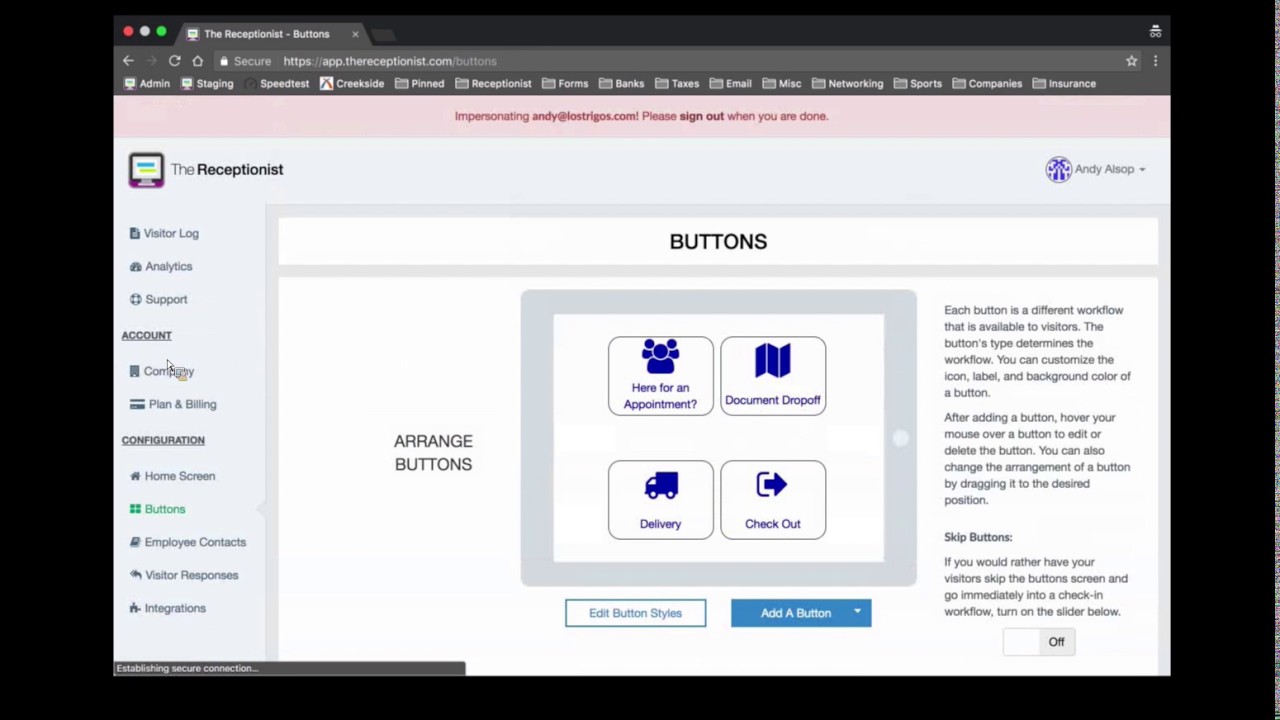Open the Email bookmarks folder
The width and height of the screenshot is (1280, 720).
click(x=731, y=84)
